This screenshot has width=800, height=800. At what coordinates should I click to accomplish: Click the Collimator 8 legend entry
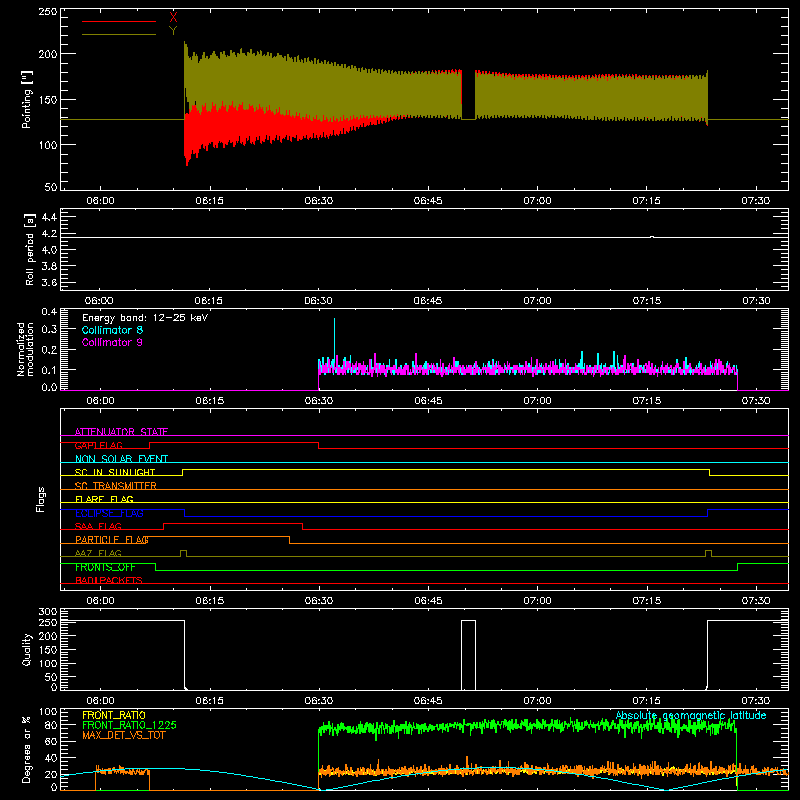[x=112, y=330]
